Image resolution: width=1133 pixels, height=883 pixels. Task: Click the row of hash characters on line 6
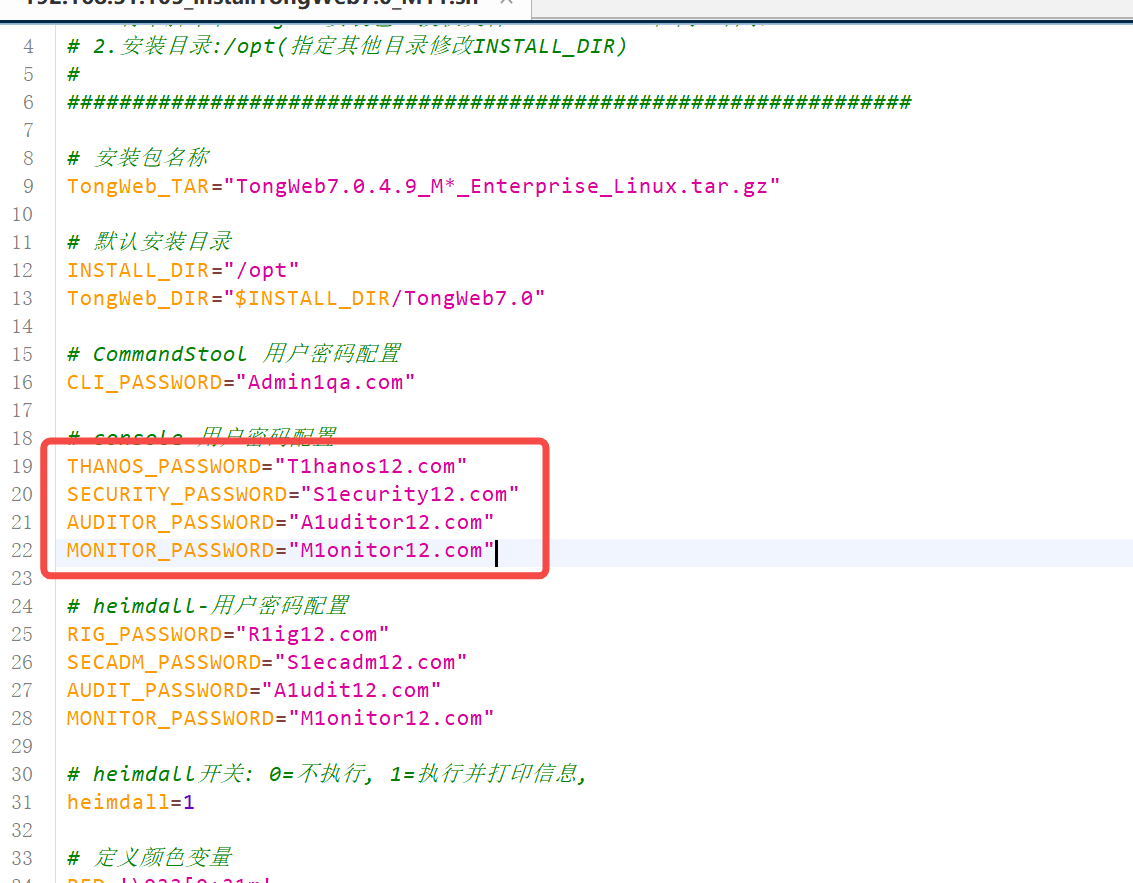tap(489, 103)
